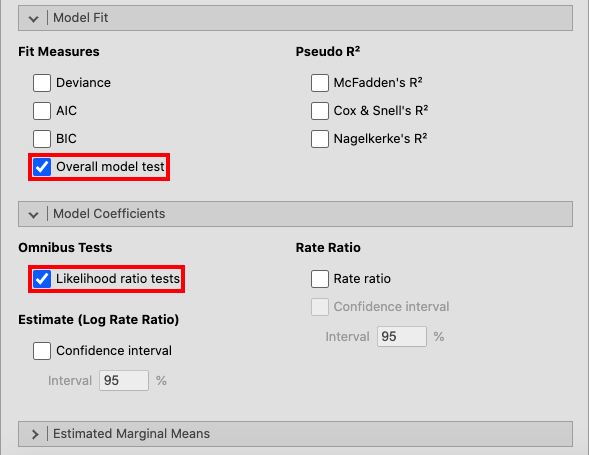Screen dimensions: 589x455
Task: Click the Interval field under Rate Ratio
Action: point(402,336)
